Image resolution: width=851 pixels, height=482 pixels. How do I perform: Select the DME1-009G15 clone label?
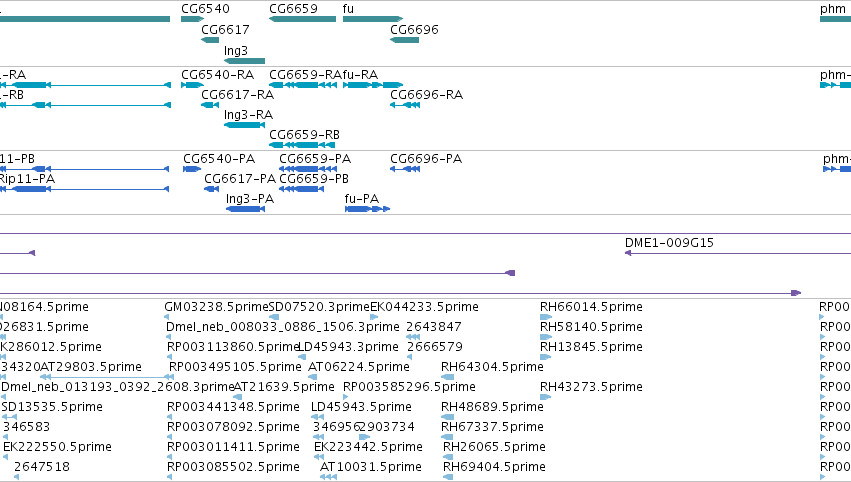coord(669,243)
